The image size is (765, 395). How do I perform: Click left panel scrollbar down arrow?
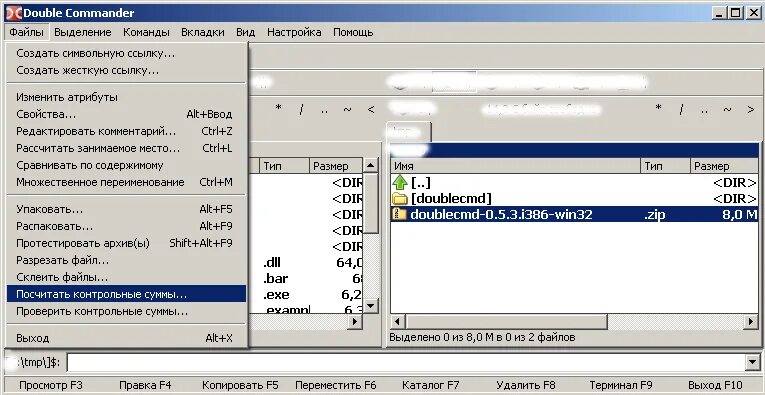tap(370, 306)
